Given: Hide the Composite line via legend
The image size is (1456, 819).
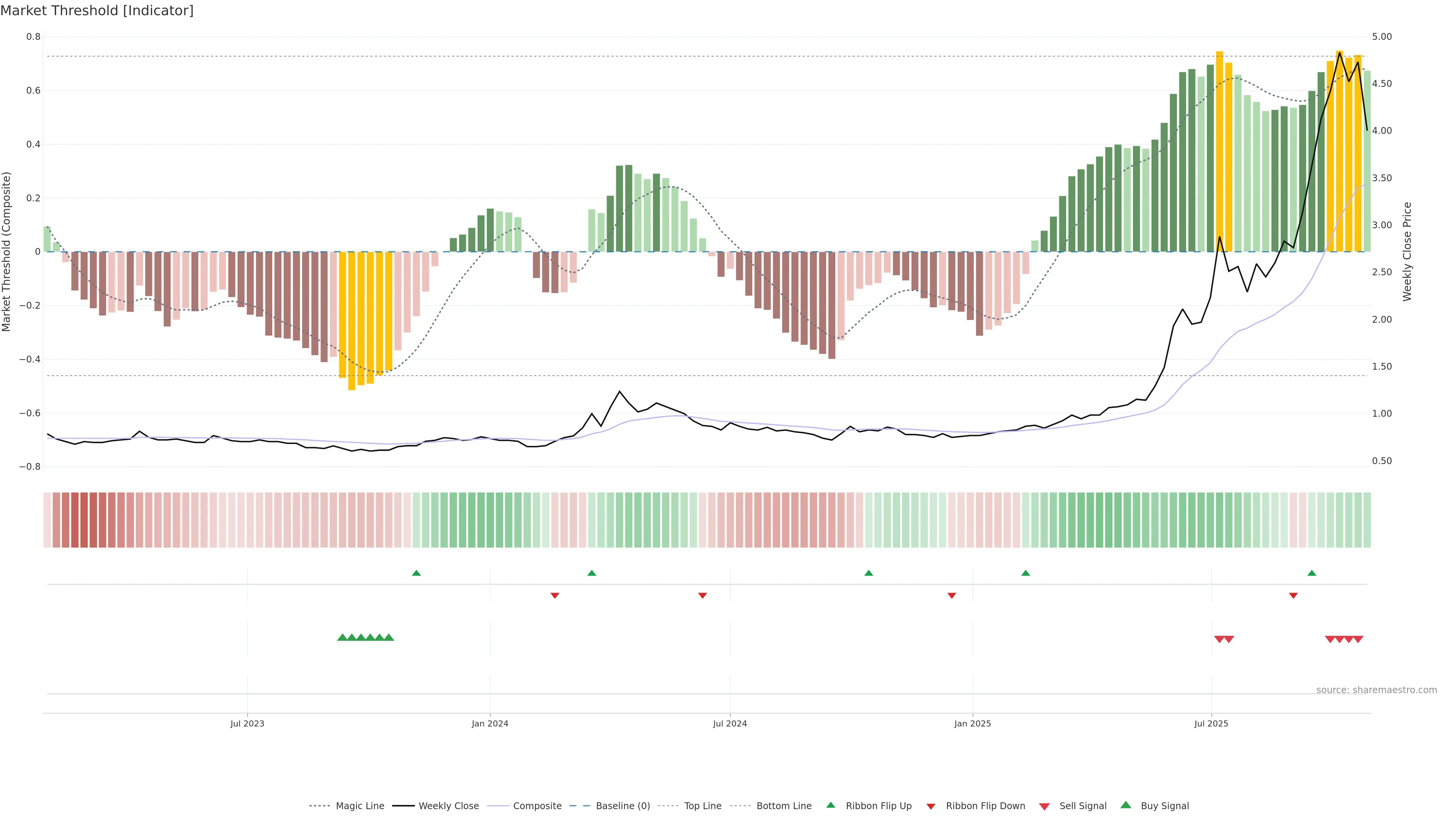Looking at the screenshot, I should click(x=537, y=806).
